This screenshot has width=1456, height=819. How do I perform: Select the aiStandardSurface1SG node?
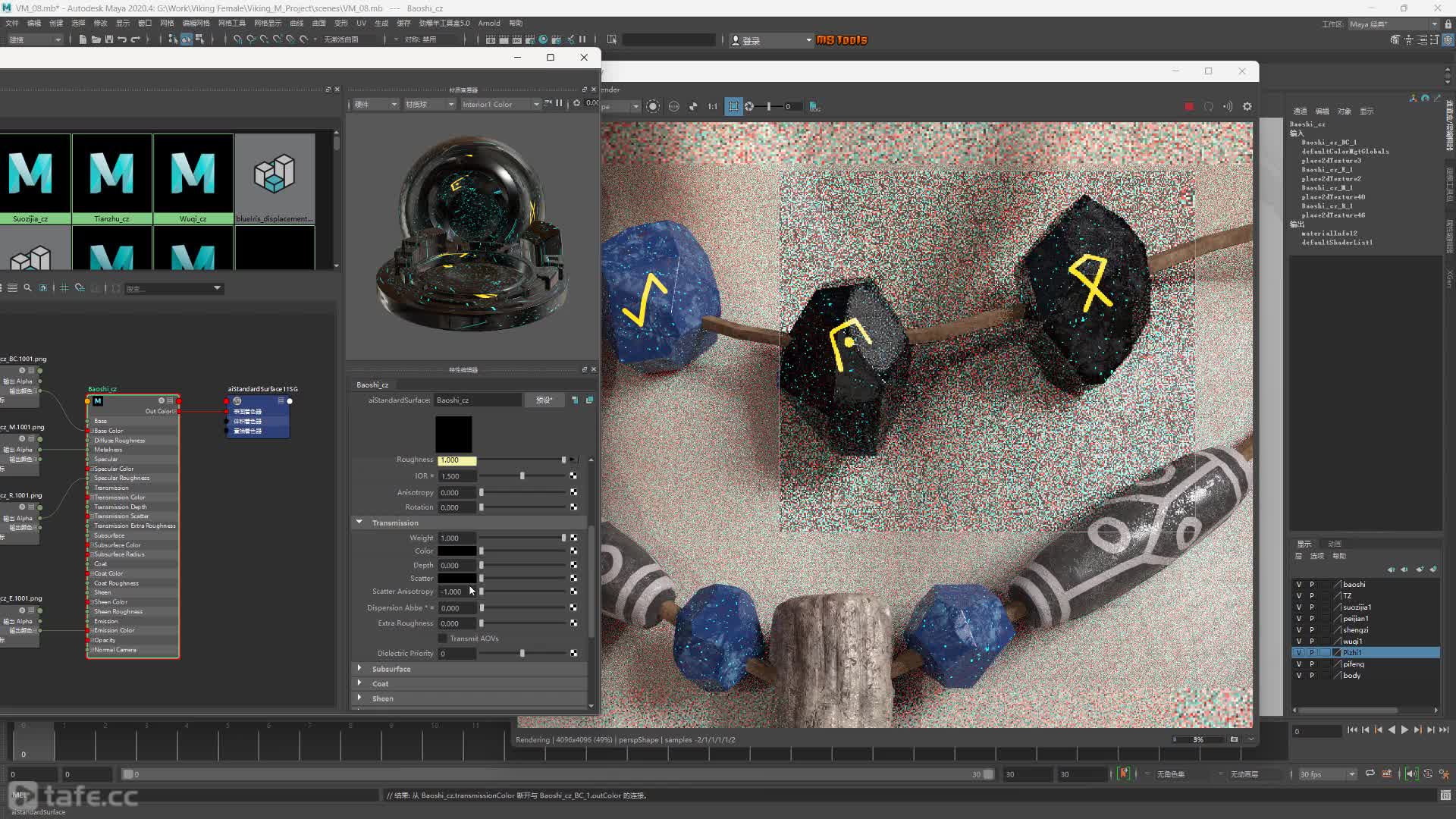258,417
